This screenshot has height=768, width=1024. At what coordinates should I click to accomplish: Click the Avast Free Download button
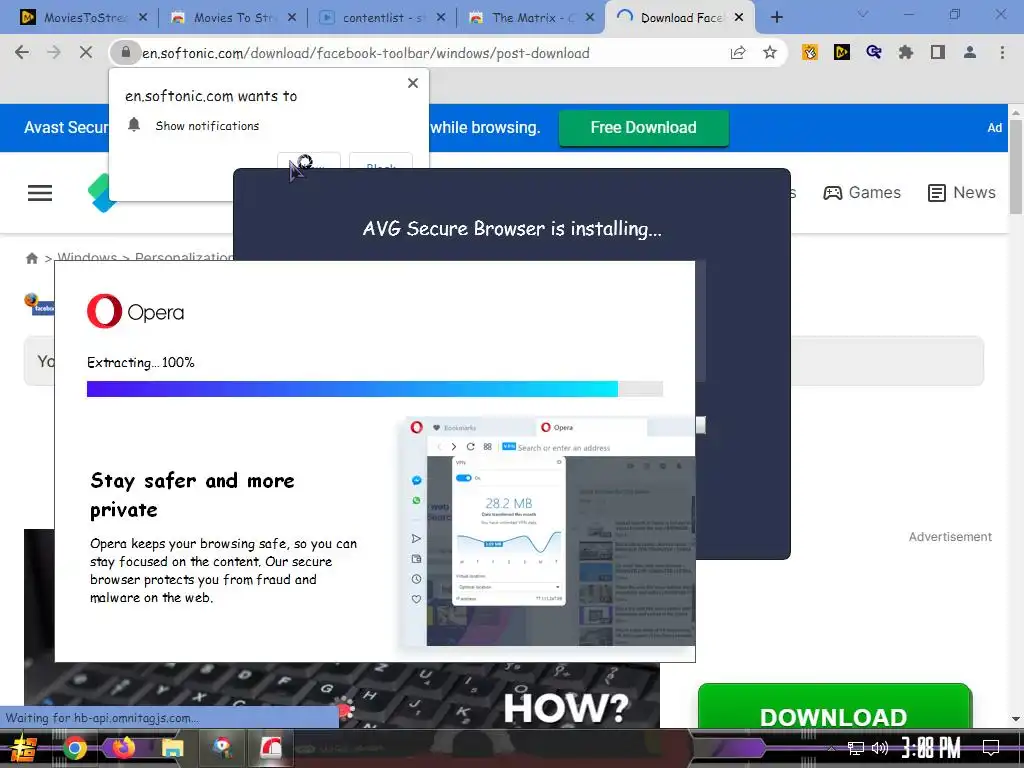click(x=643, y=127)
